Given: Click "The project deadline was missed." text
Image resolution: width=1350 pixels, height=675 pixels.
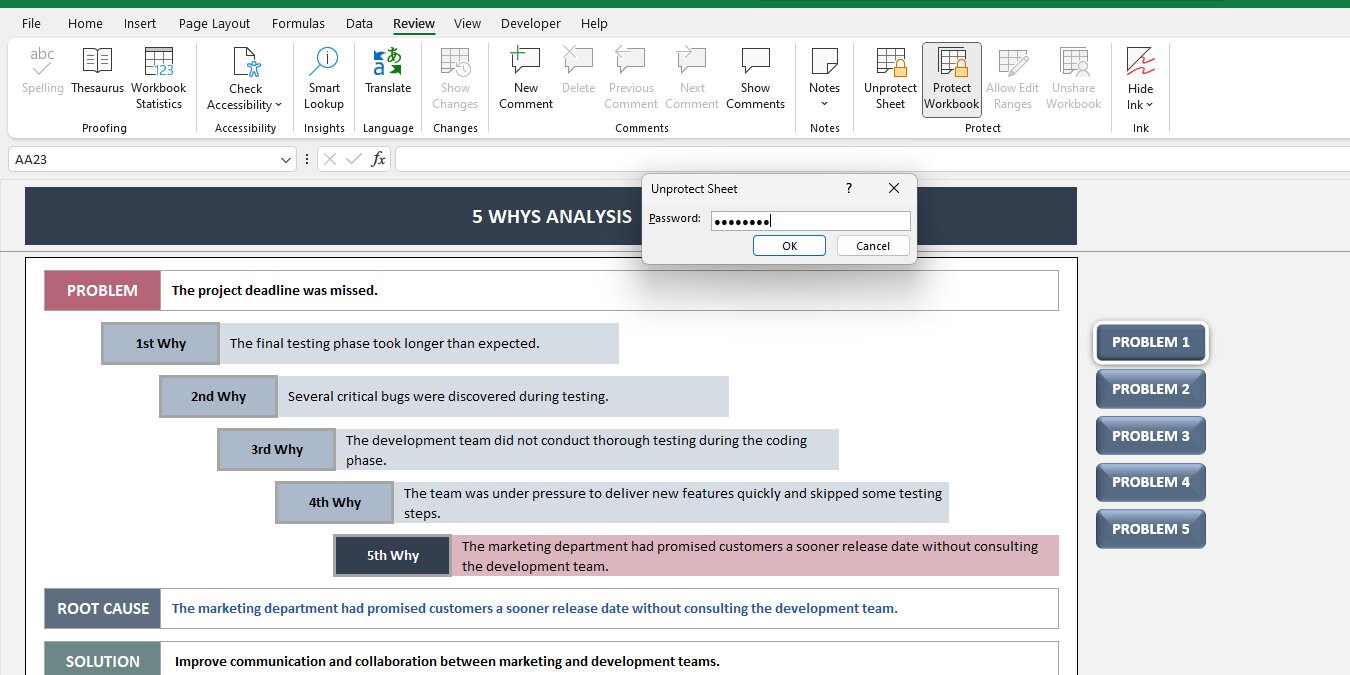Looking at the screenshot, I should pos(275,291).
